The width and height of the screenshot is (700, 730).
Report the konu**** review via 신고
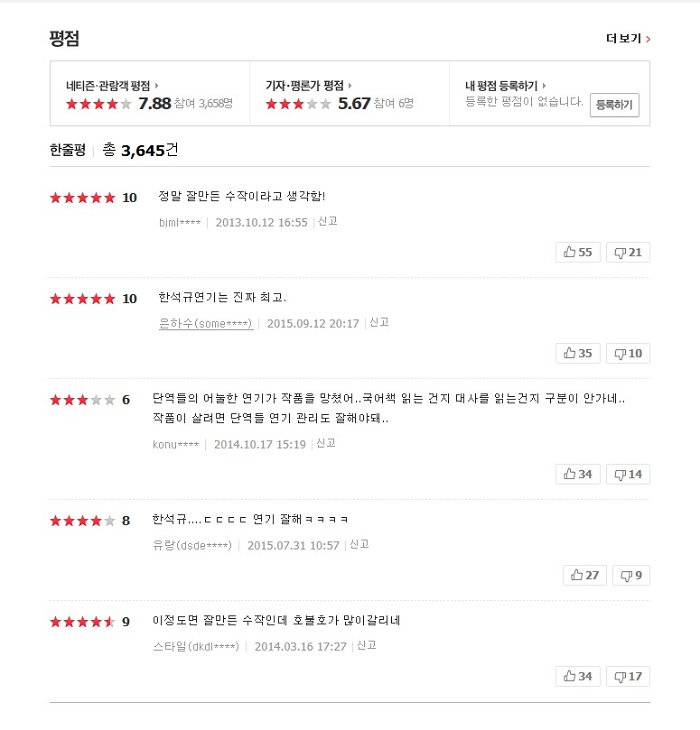(326, 443)
